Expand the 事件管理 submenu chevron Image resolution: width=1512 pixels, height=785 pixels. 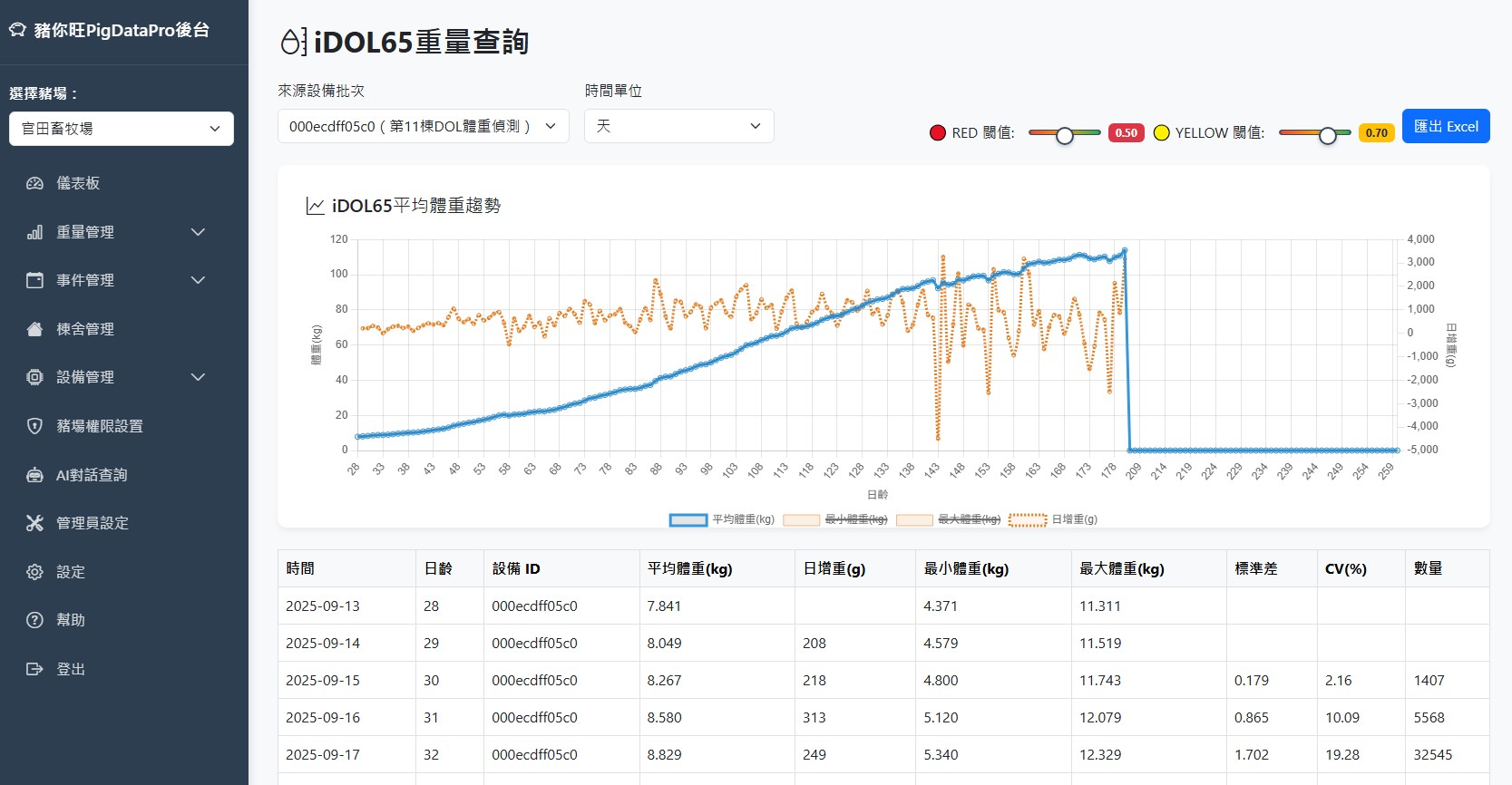[198, 280]
